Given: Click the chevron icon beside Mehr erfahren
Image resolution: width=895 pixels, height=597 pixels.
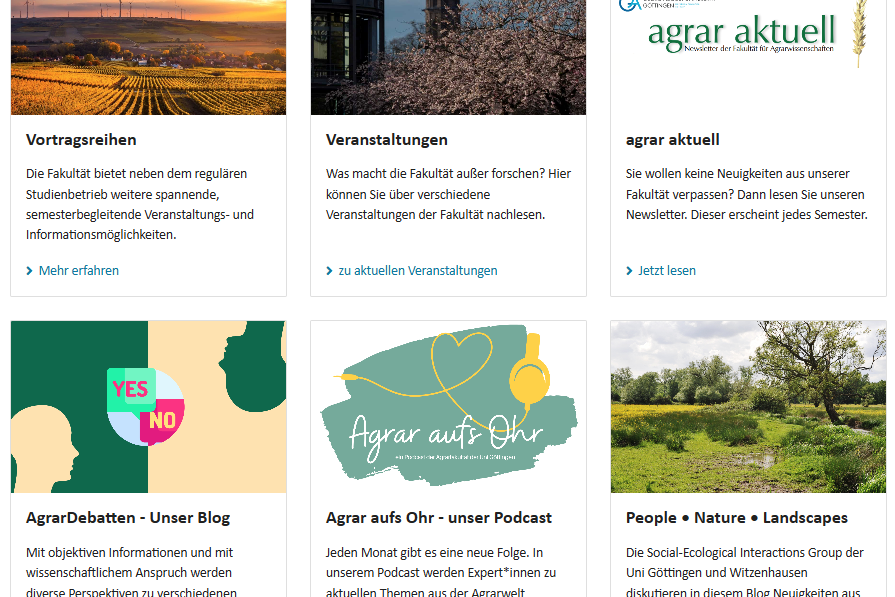Looking at the screenshot, I should coord(30,271).
